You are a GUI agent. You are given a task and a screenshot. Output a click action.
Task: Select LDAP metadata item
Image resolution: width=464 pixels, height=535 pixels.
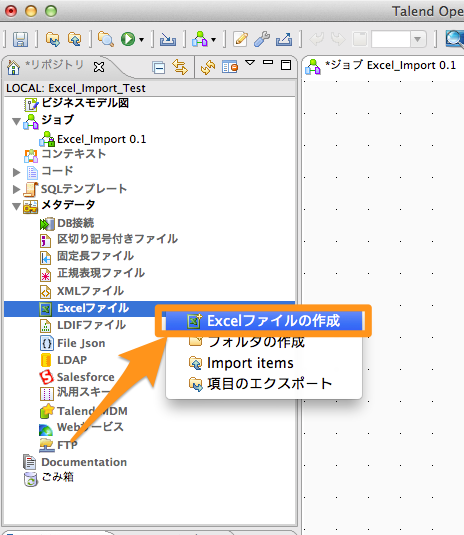(x=72, y=360)
